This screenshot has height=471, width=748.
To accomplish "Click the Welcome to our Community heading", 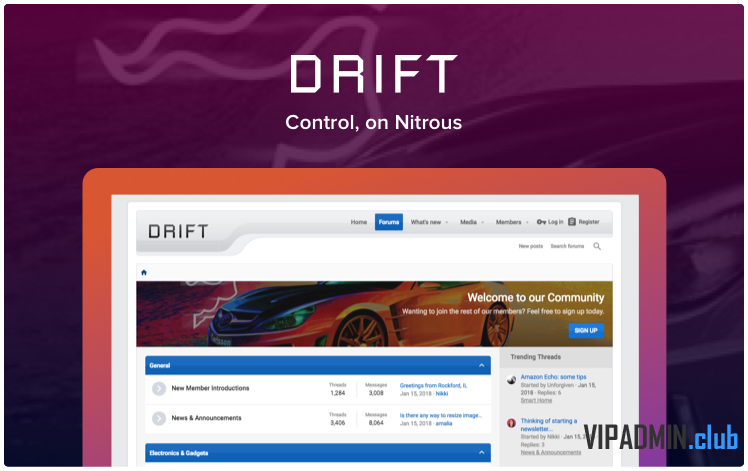I will coord(536,298).
